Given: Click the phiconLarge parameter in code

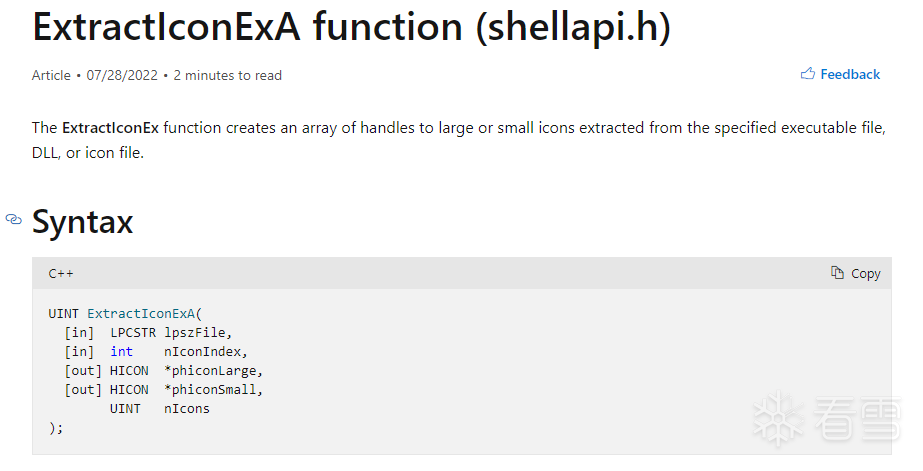Looking at the screenshot, I should coord(213,370).
